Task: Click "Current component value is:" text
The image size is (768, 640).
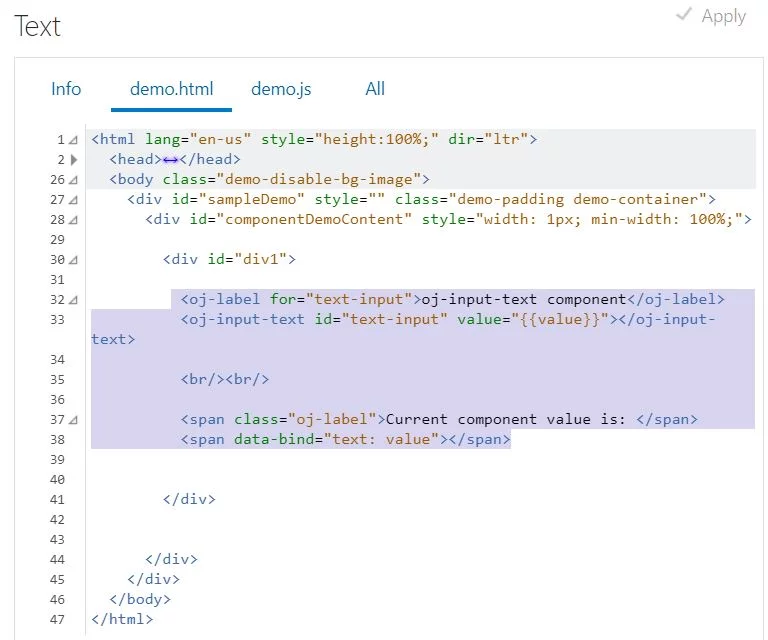Action: (x=505, y=419)
